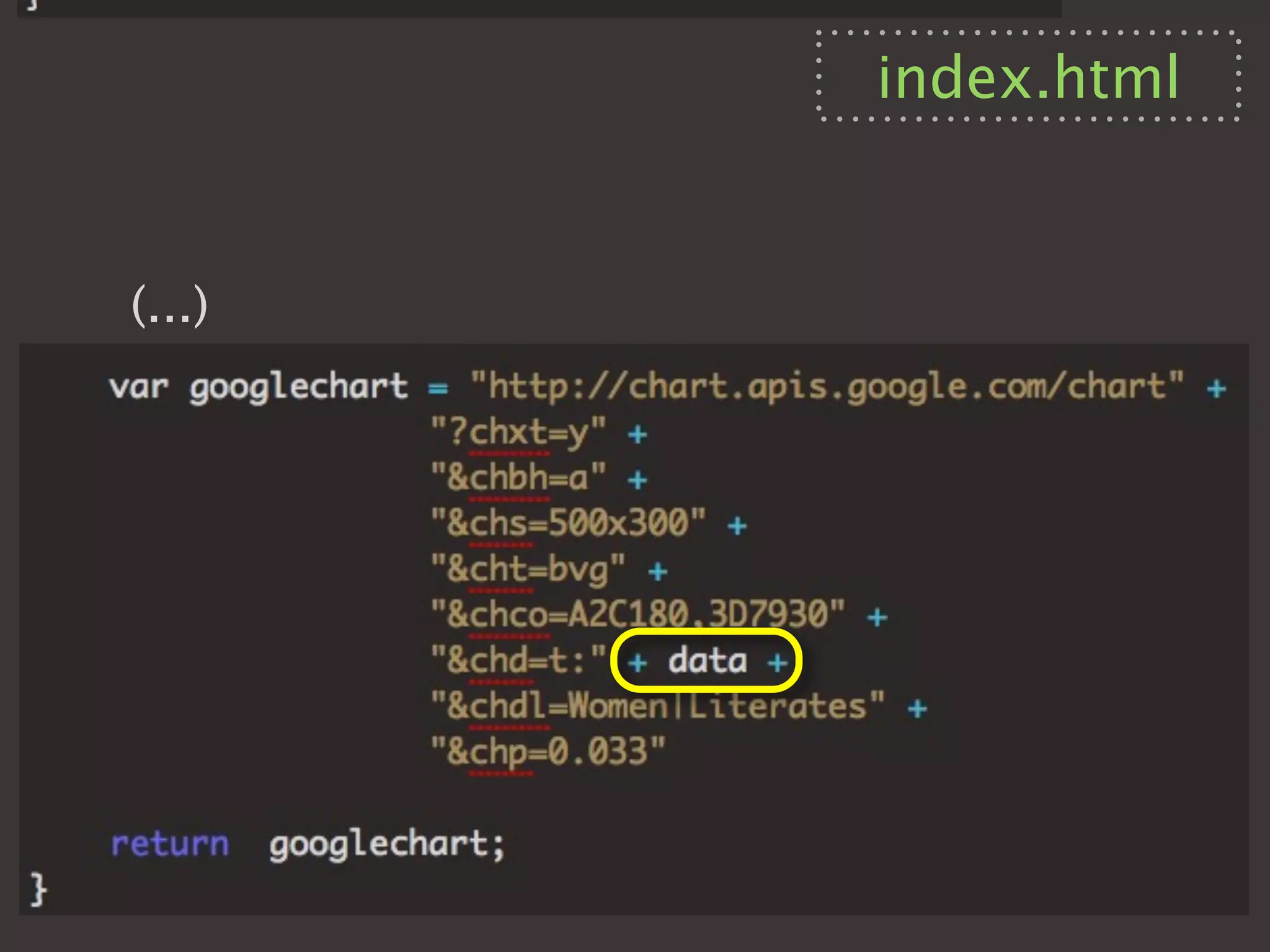This screenshot has height=952, width=1270.
Task: Click the closing brace at bottom
Action: (38, 889)
